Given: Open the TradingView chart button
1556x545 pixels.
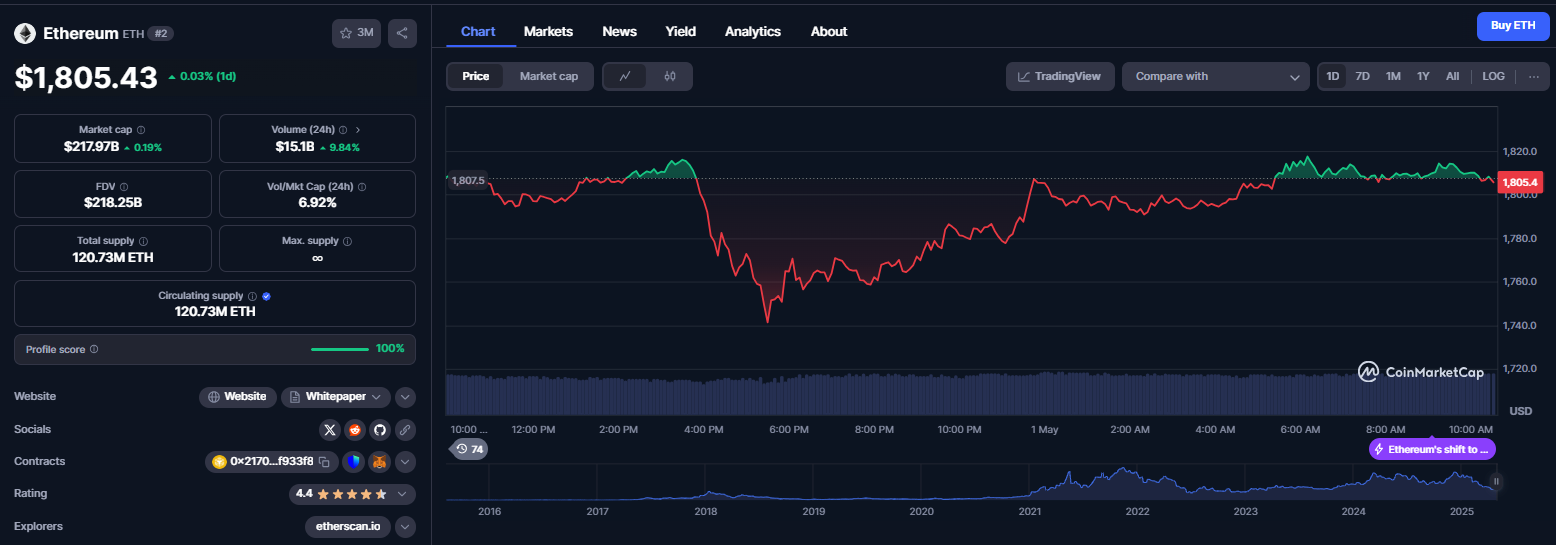Looking at the screenshot, I should click(1060, 76).
